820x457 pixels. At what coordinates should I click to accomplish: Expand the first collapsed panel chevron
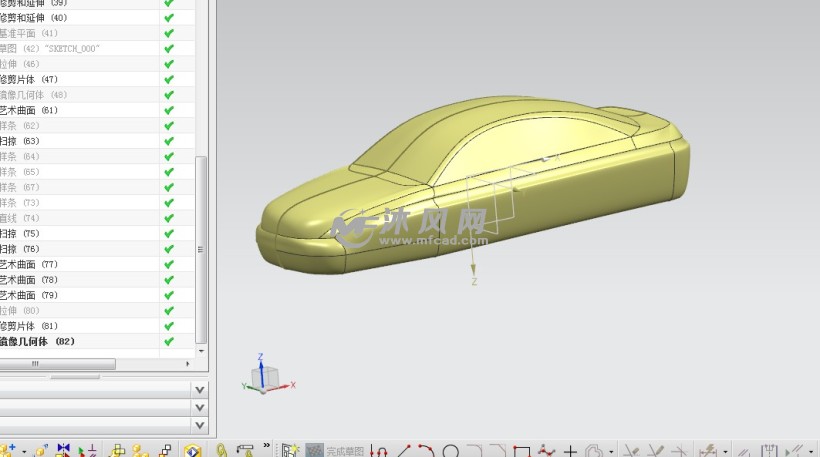click(x=199, y=390)
